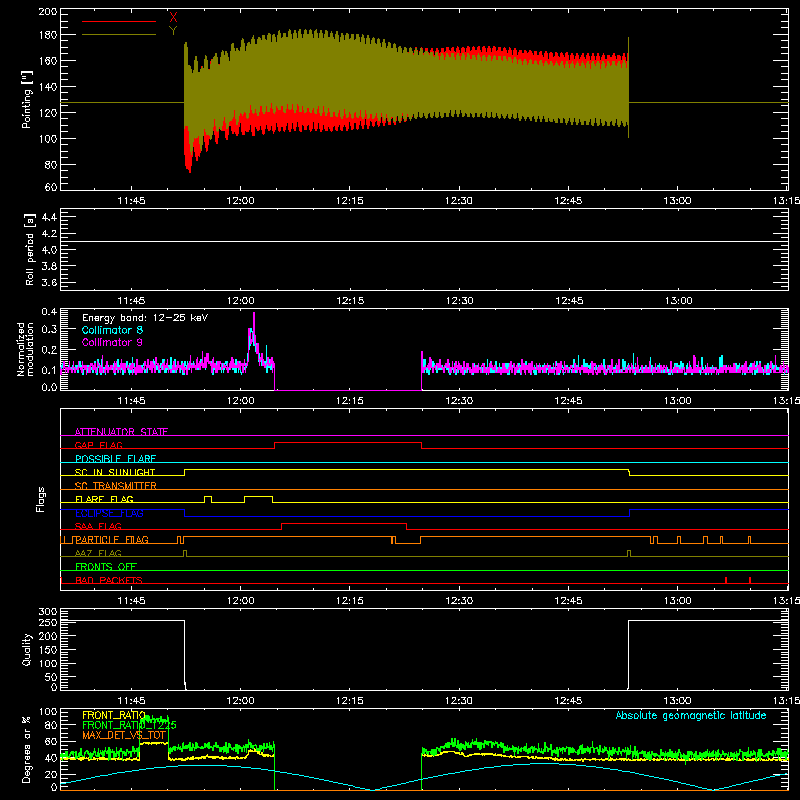This screenshot has height=800, width=800.
Task: Click the ECLIPSE_FLAG label
Action: [x=109, y=513]
